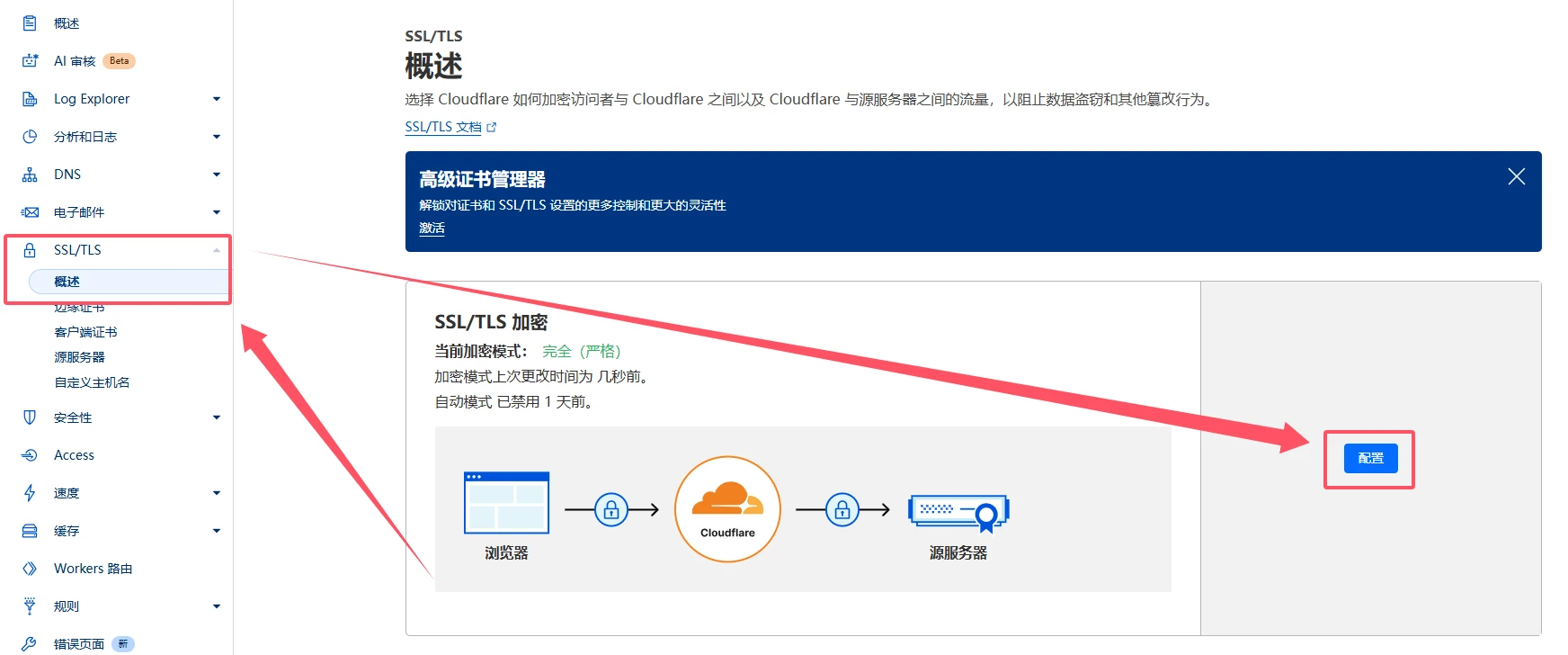Click the 安全性 shield icon
Viewport: 1568px width, 655px height.
click(30, 417)
